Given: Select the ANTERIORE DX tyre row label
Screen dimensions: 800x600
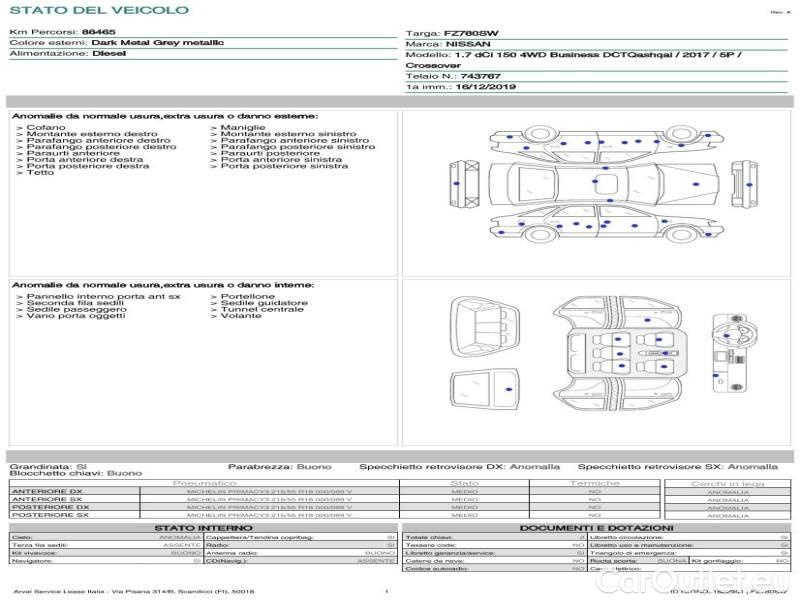Looking at the screenshot, I should pyautogui.click(x=47, y=492).
